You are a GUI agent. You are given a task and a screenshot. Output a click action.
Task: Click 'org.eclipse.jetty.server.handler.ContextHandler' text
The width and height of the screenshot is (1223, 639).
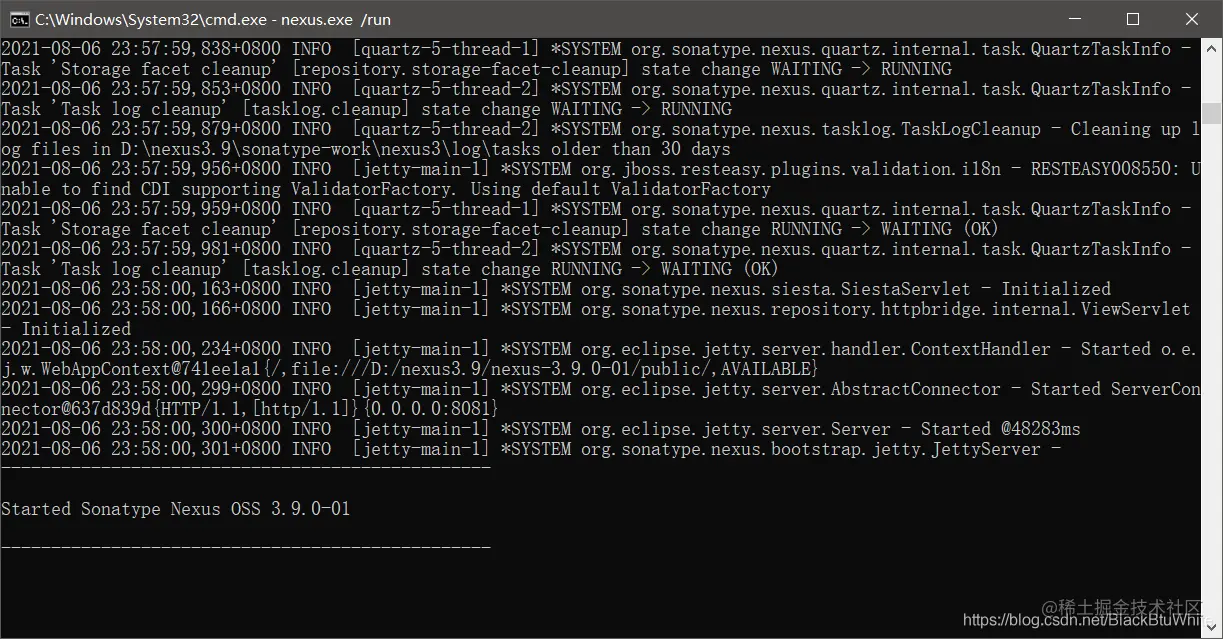pyautogui.click(x=816, y=349)
